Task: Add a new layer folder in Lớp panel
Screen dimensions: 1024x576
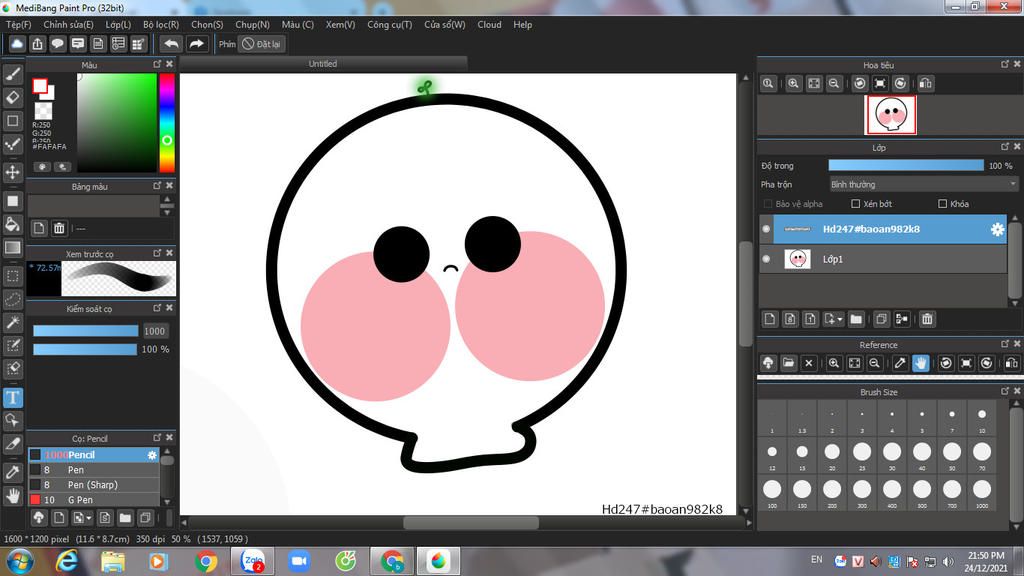Action: tap(856, 319)
